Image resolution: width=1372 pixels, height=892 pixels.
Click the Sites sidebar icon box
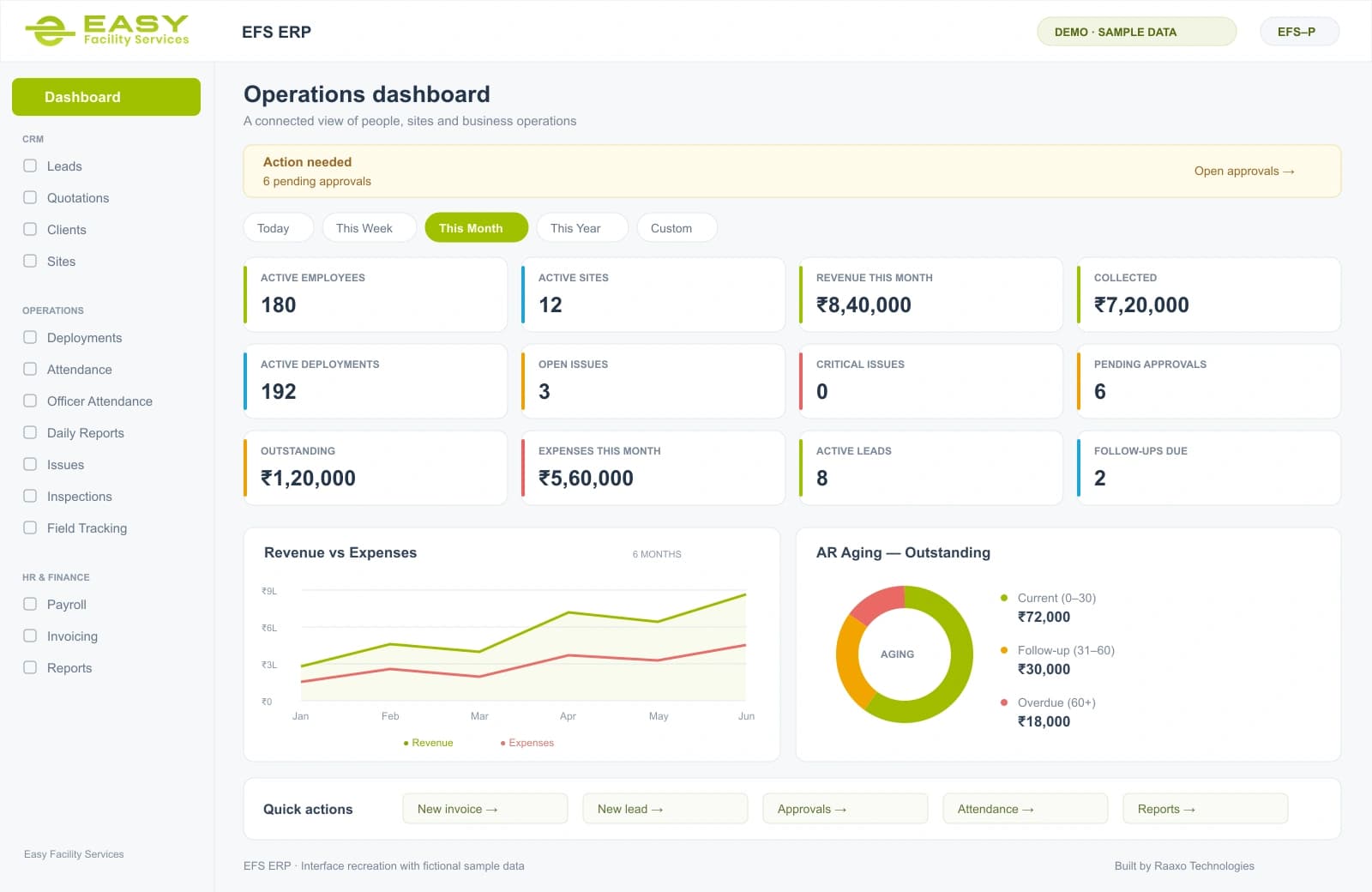tap(30, 261)
